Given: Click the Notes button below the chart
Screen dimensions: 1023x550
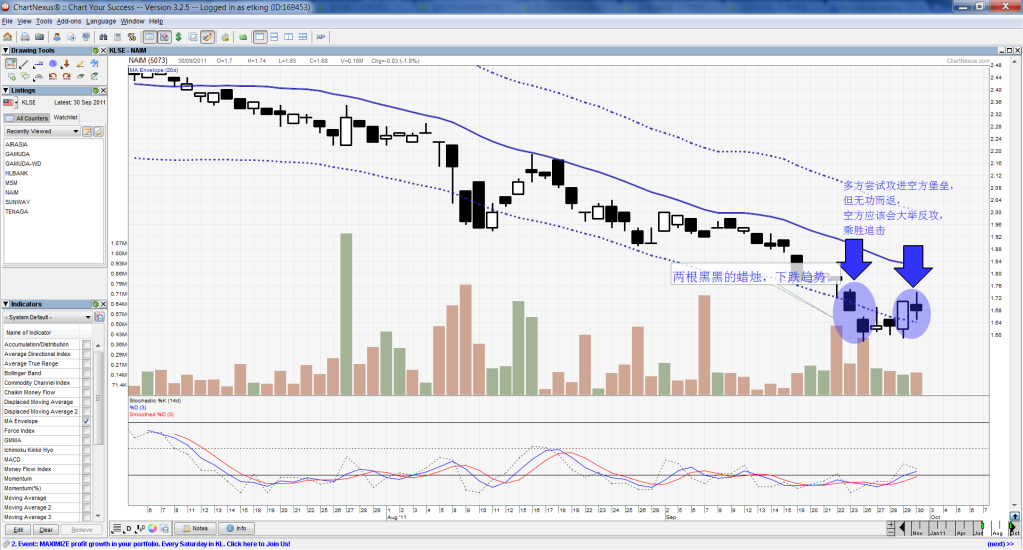Looking at the screenshot, I should [x=195, y=528].
